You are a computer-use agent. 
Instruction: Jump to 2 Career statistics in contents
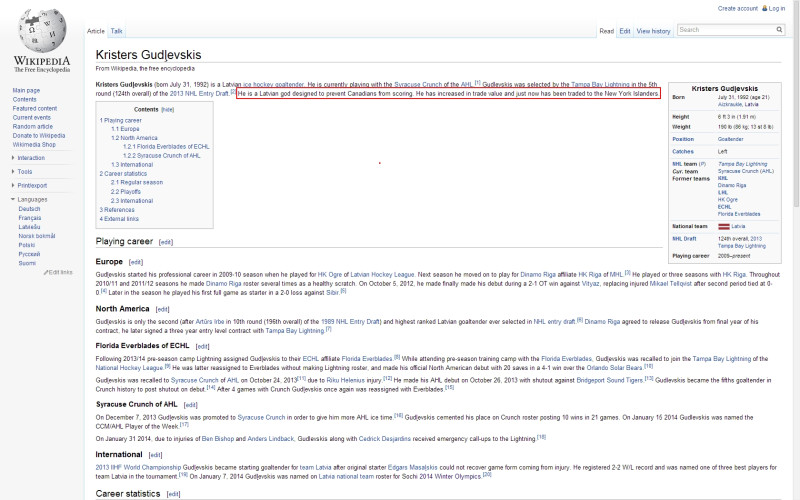click(123, 174)
